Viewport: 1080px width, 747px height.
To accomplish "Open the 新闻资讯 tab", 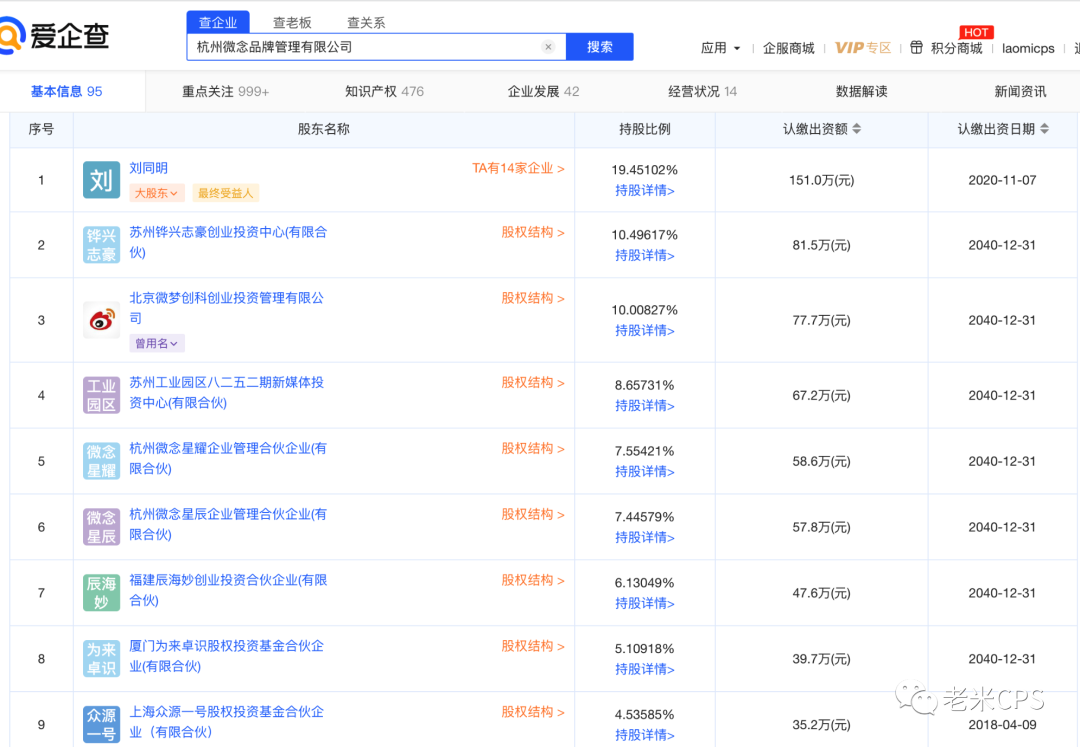I will click(x=1020, y=92).
